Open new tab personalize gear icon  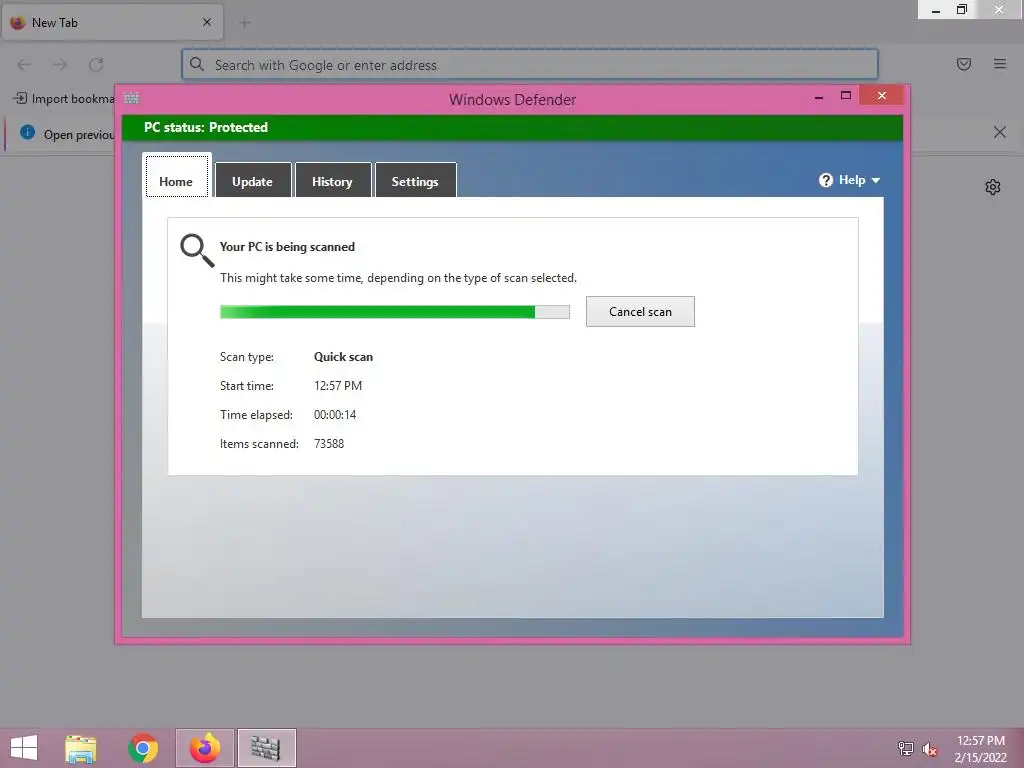coord(993,187)
